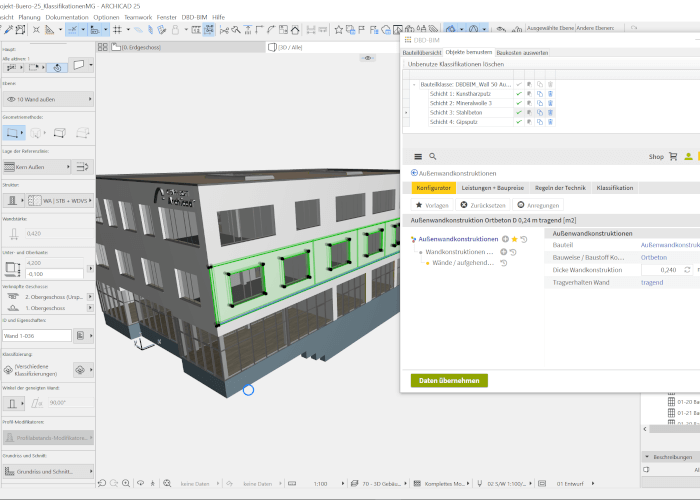The width and height of the screenshot is (700, 500).
Task: Toggle eye visibility icon above 3D view
Action: coord(368,58)
